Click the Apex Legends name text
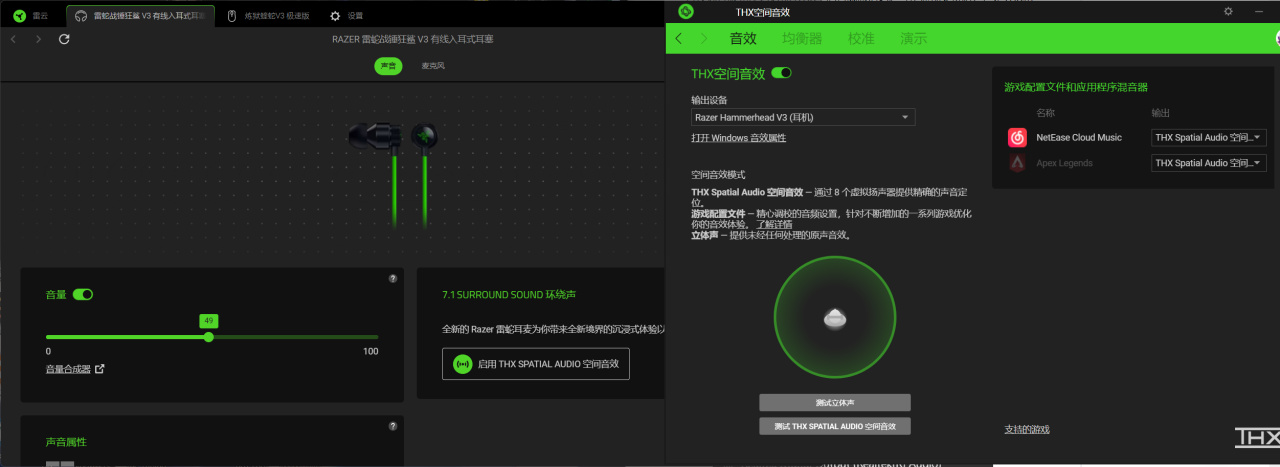The image size is (1280, 467). 1064,163
